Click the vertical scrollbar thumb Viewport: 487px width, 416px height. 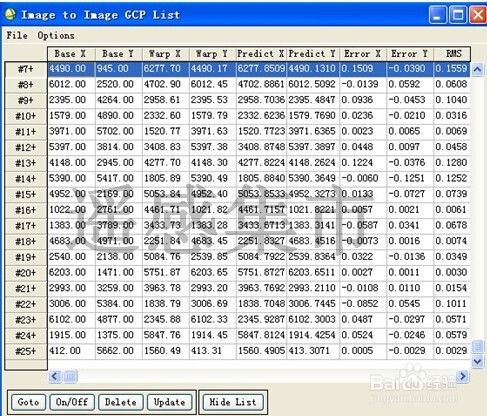pos(477,346)
